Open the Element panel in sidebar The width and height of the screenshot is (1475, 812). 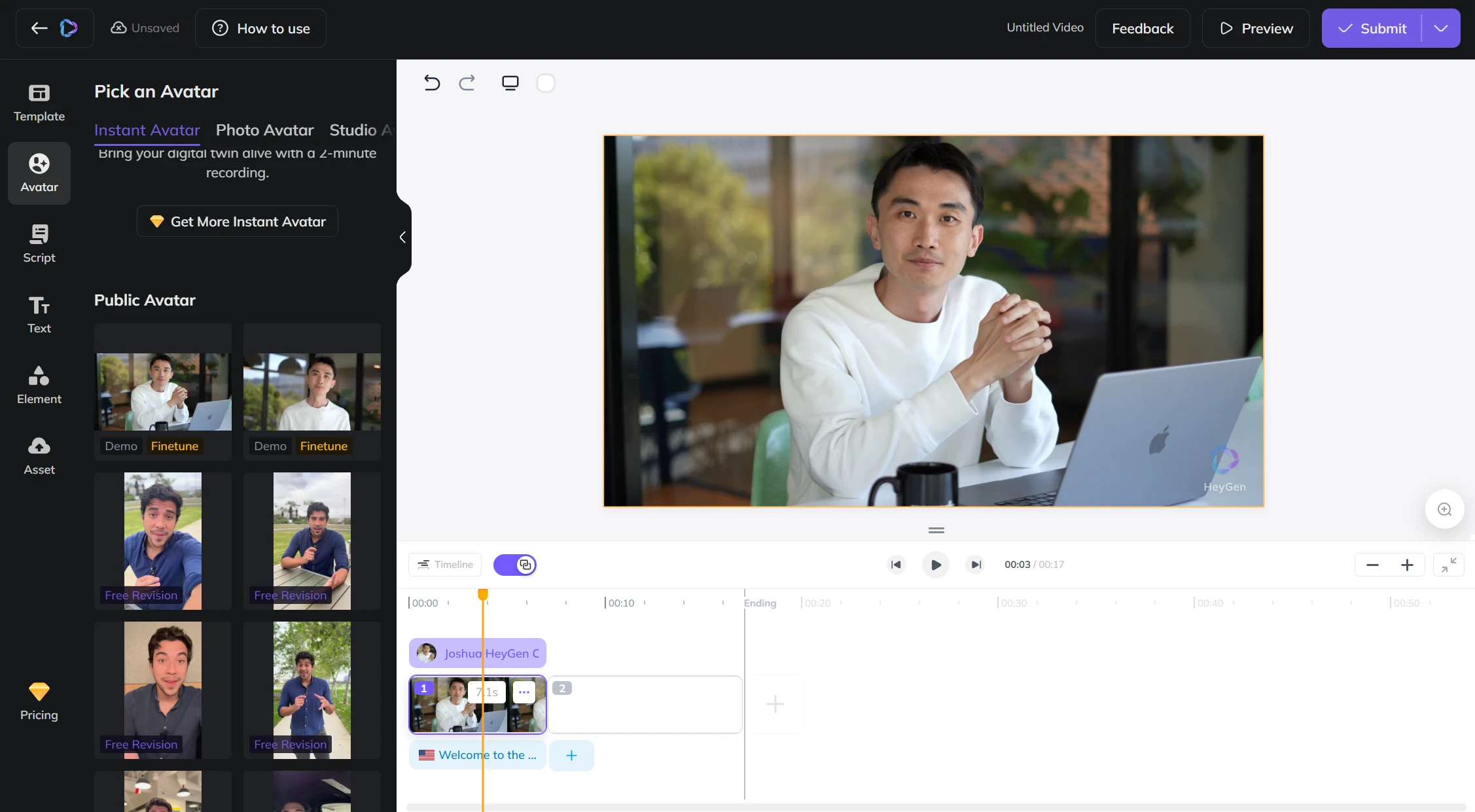[x=39, y=385]
